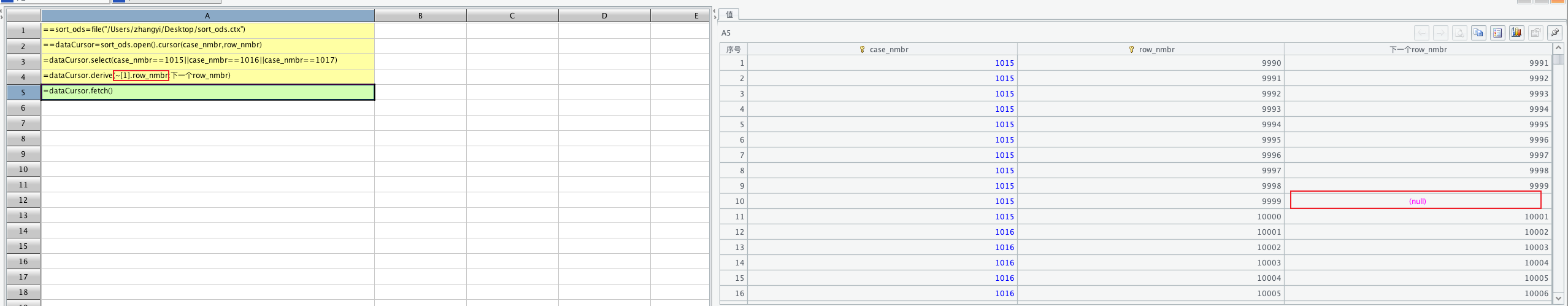Viewport: 1568px width, 306px height.
Task: Click empty cell B5 in grid
Action: tap(420, 92)
